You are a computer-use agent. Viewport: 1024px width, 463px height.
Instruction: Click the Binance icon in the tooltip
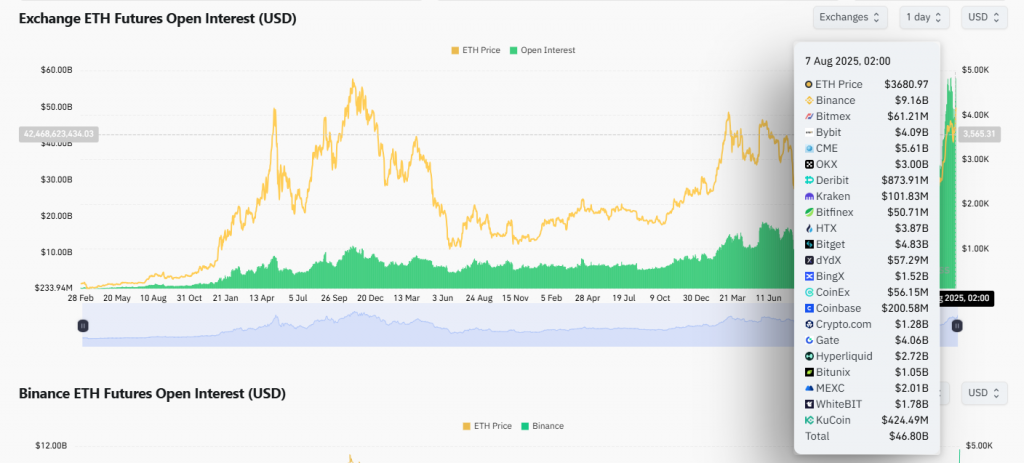(808, 100)
